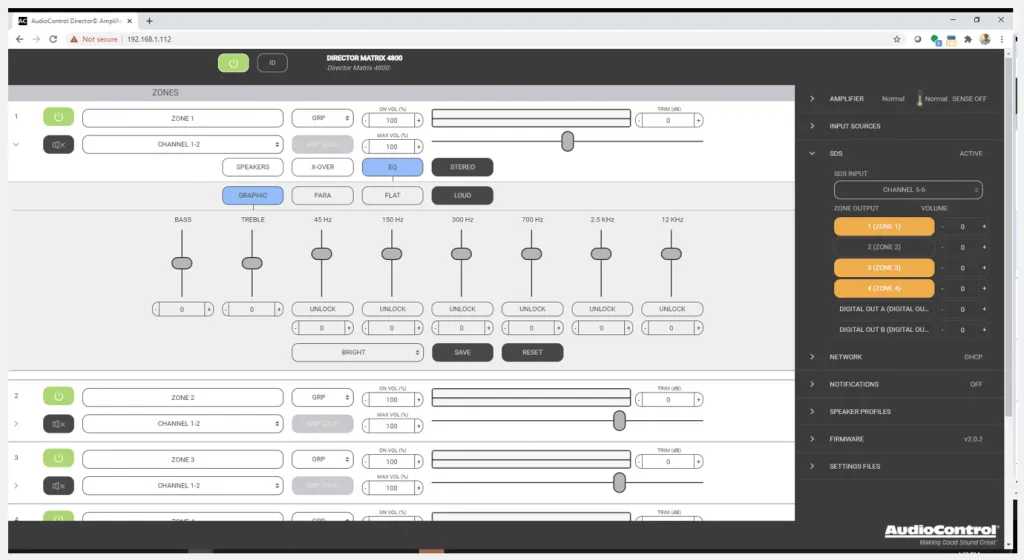Mute Zone 2 speaker icon

coord(58,424)
